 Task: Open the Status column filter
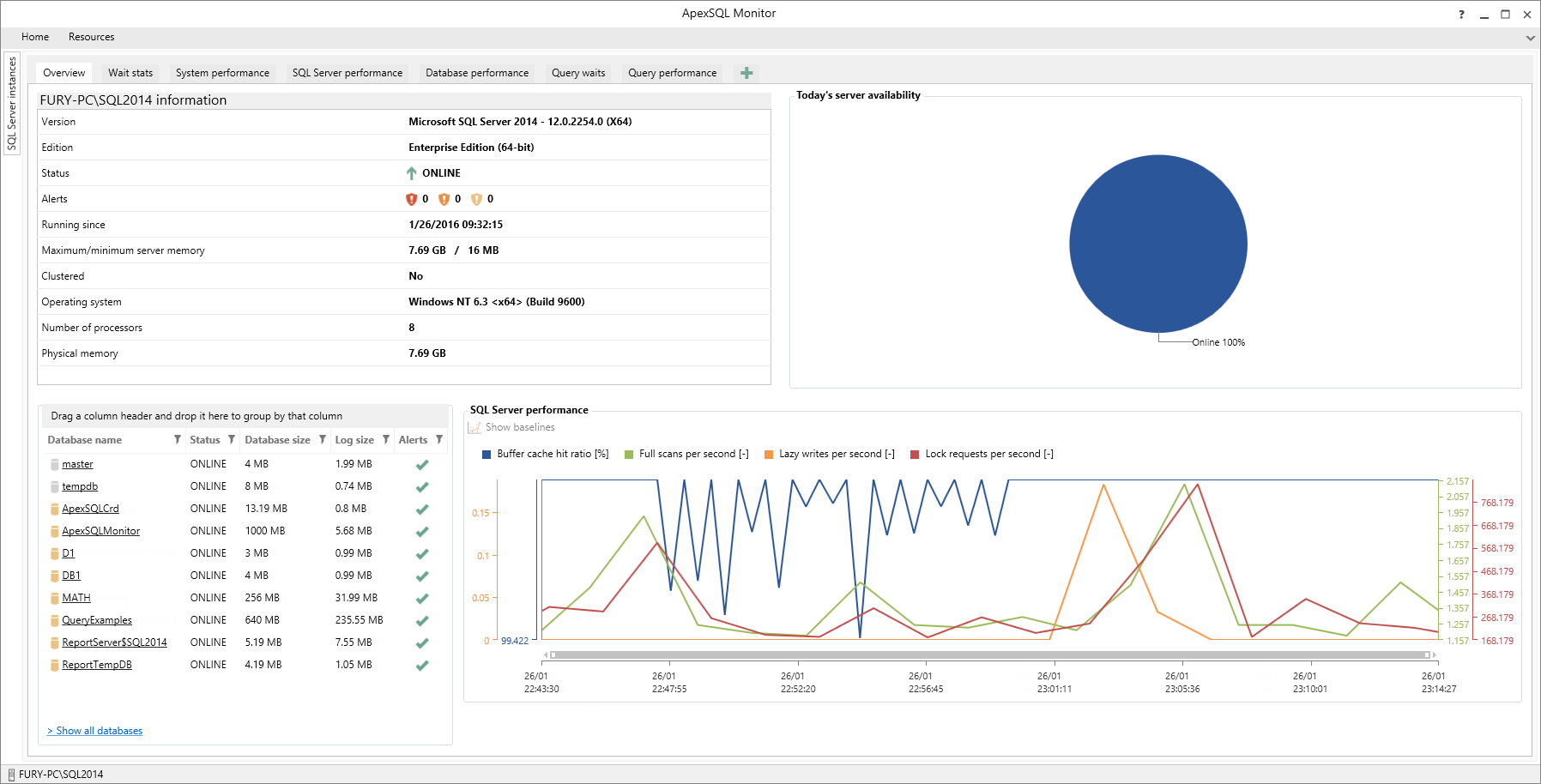(232, 439)
